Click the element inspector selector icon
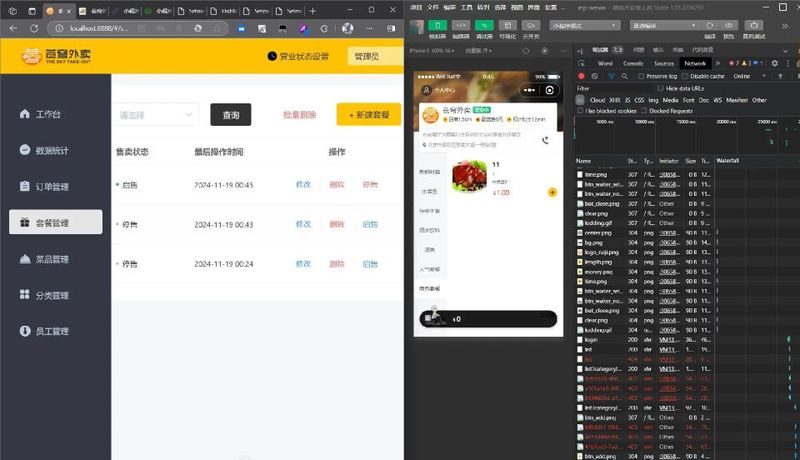The height and width of the screenshot is (460, 800). [581, 63]
